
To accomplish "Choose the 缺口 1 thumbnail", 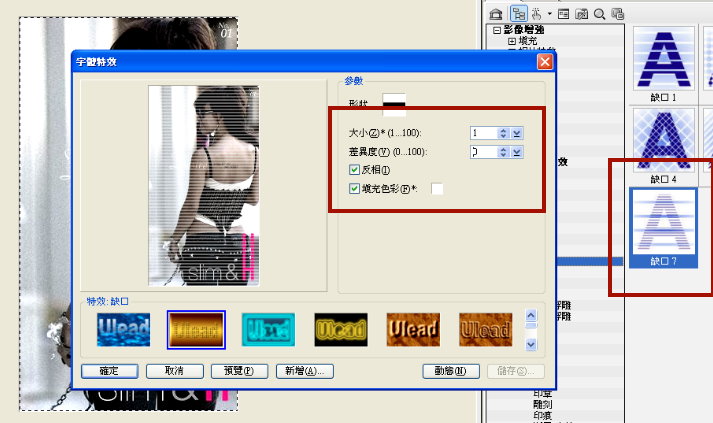I will click(x=664, y=59).
